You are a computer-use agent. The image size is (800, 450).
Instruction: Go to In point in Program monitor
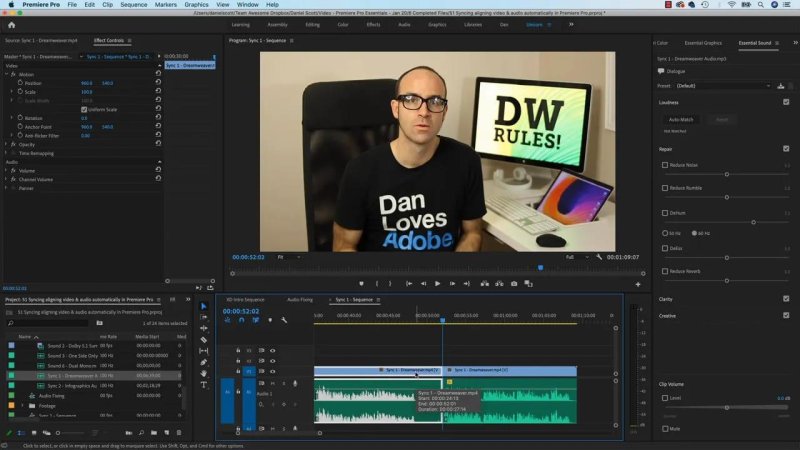pyautogui.click(x=409, y=284)
